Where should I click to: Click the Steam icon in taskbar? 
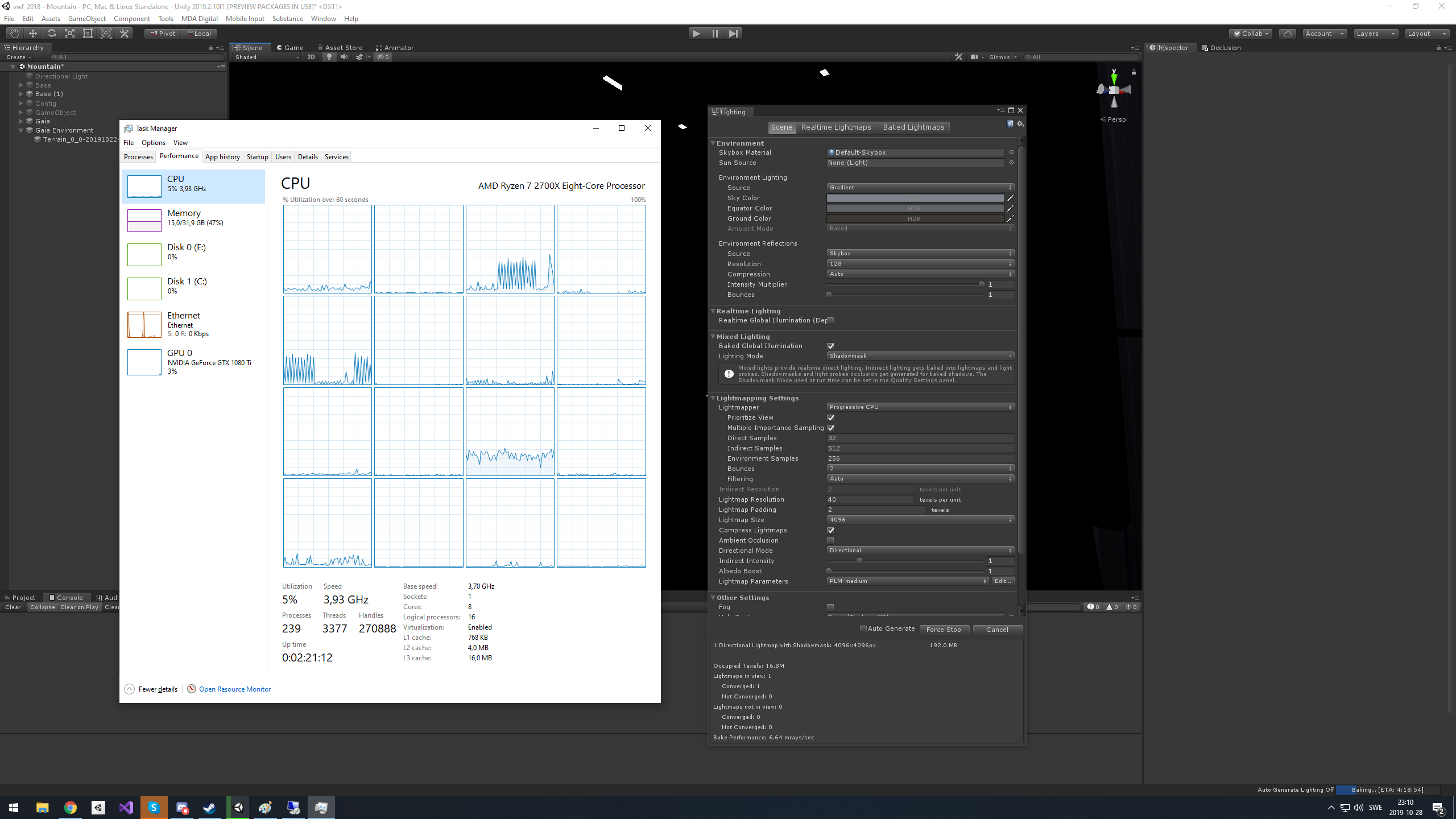210,808
